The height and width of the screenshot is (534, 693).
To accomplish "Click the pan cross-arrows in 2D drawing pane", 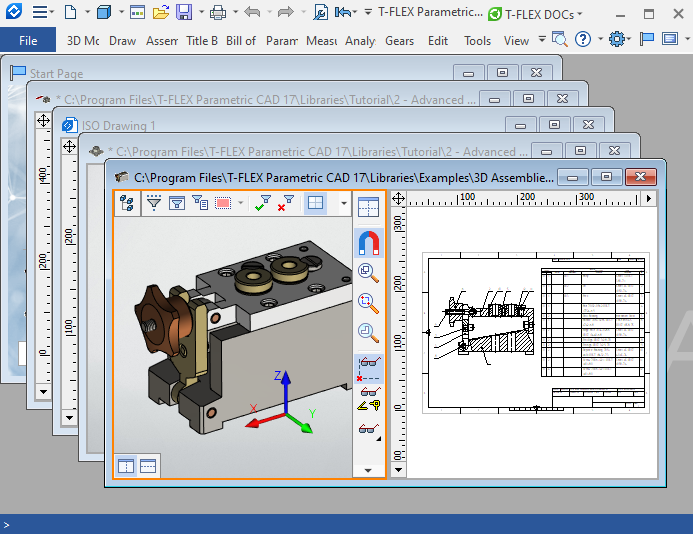I will point(398,198).
